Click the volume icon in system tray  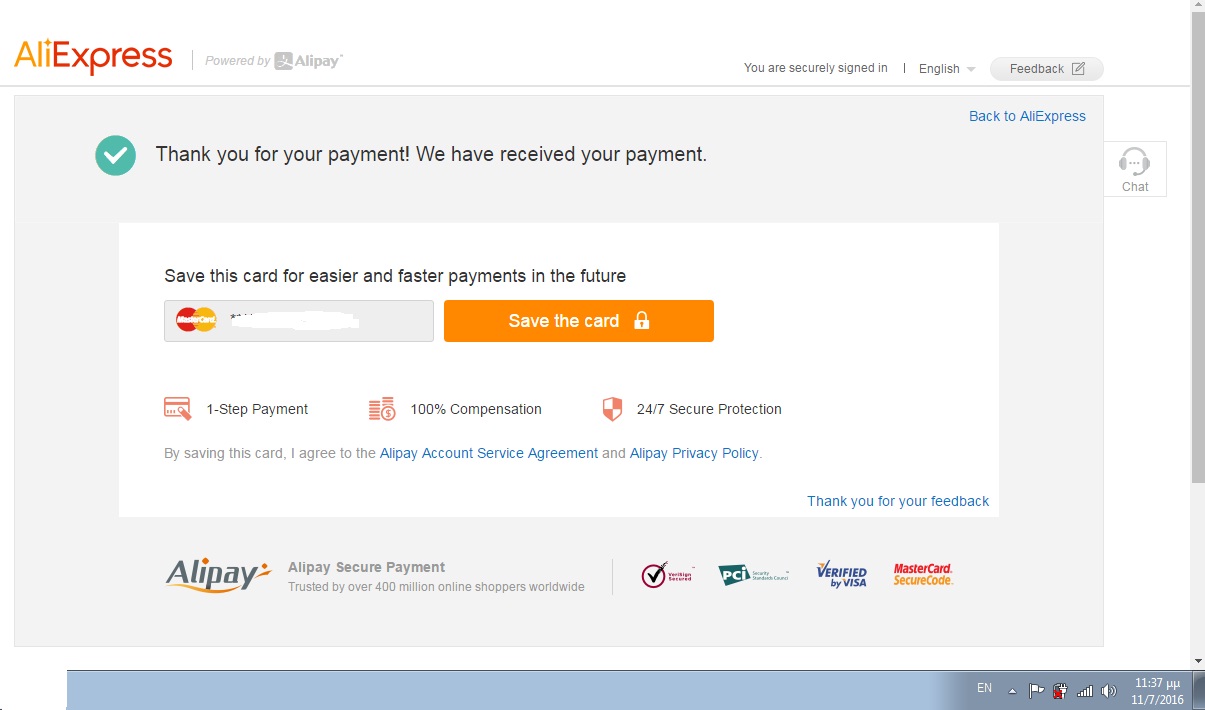(x=1109, y=691)
